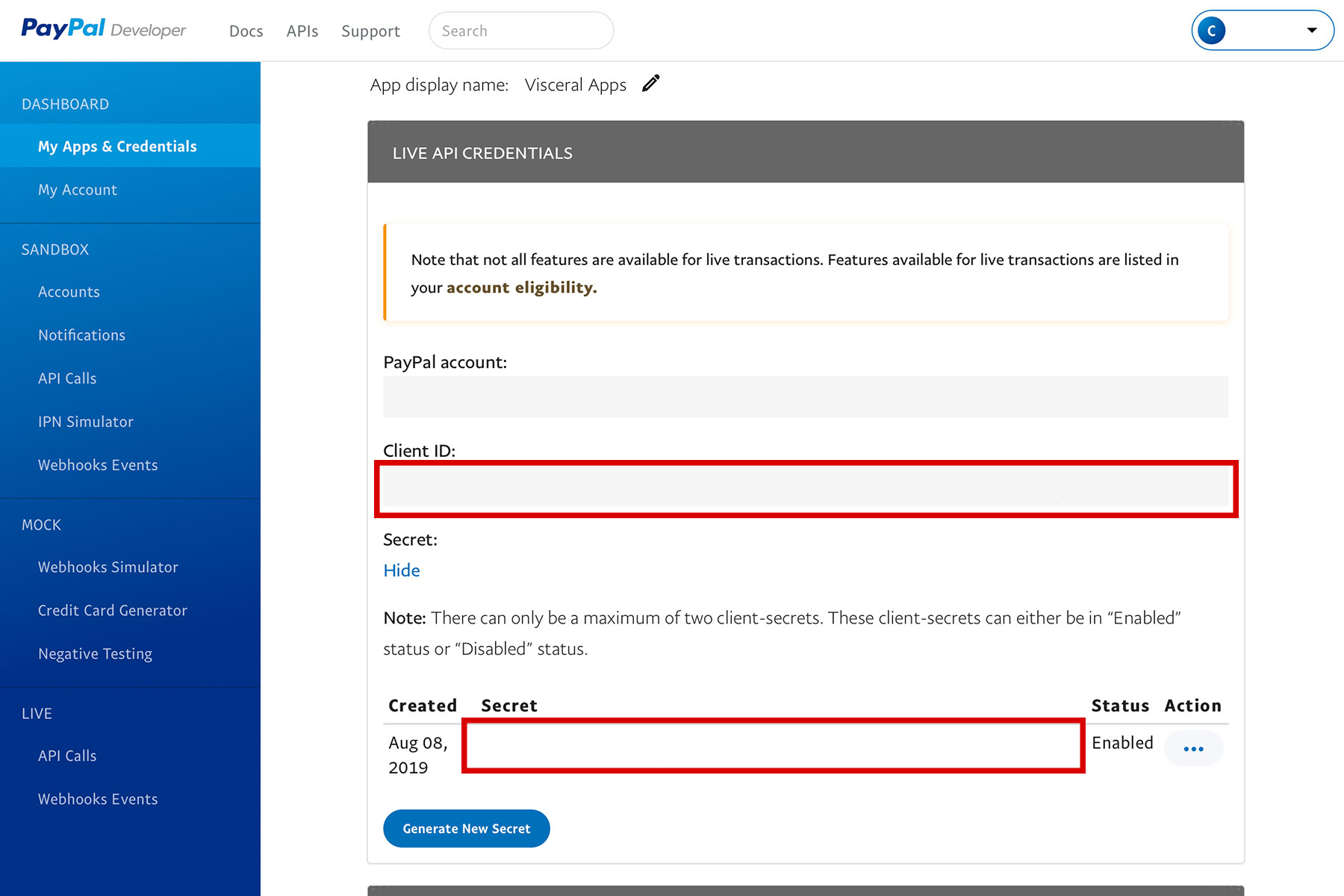1344x896 pixels.
Task: Click the Secret: label above Hide
Action: 410,540
